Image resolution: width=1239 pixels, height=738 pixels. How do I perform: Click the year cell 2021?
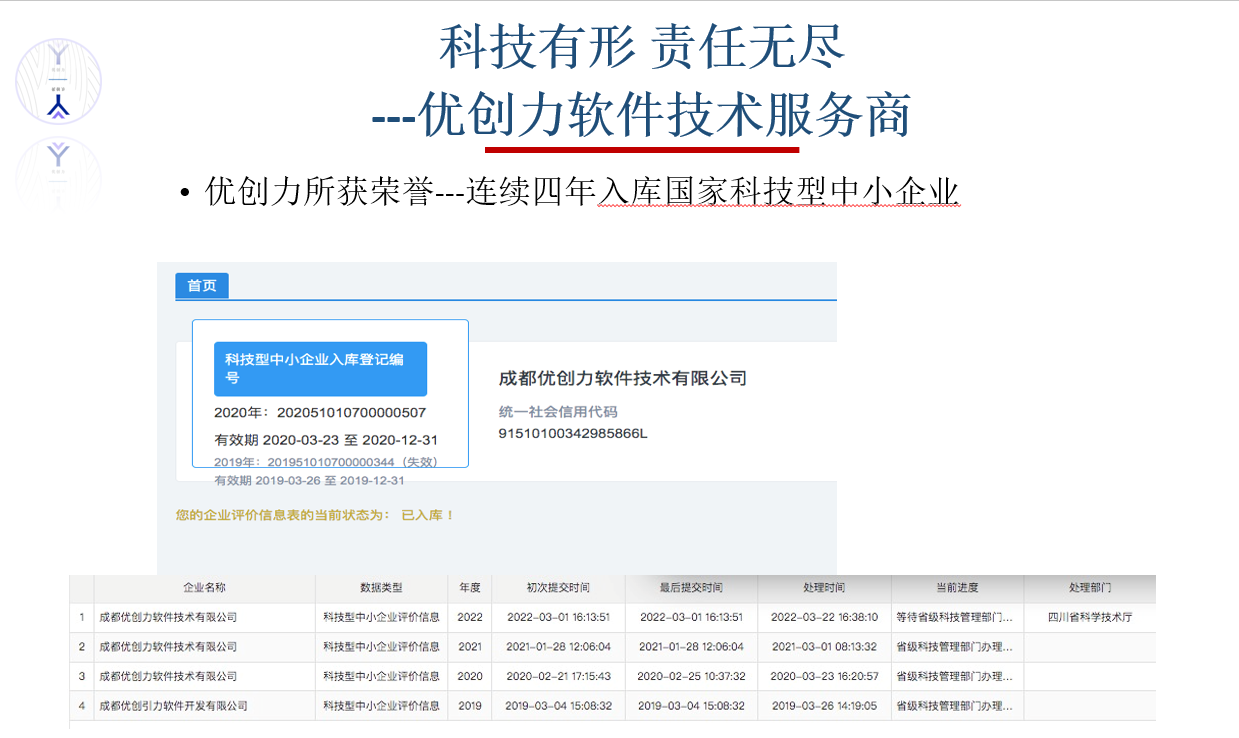click(x=470, y=647)
